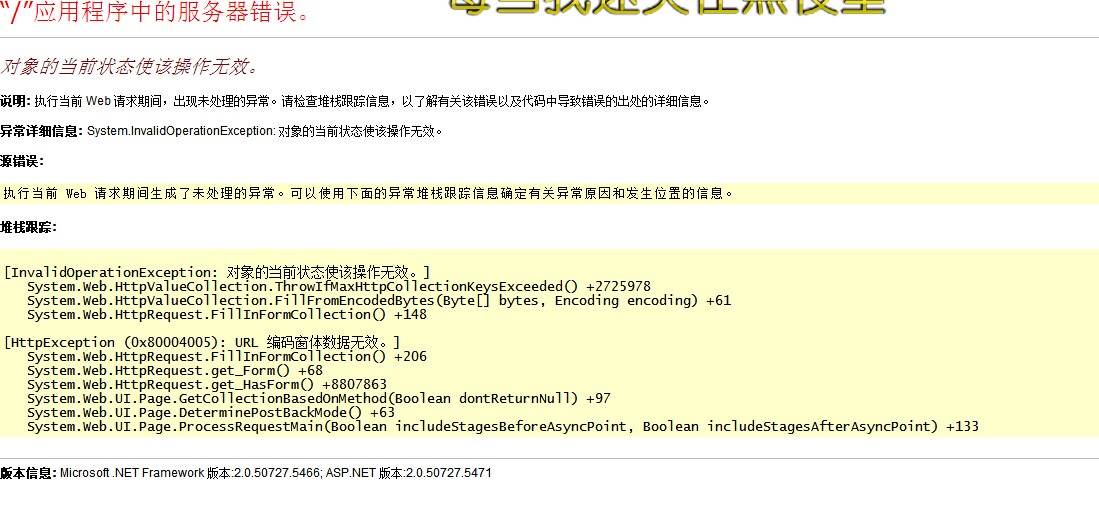Viewport: 1099px width, 520px height.
Task: Click the 版本信息 .NET Framework version text
Action: [x=246, y=473]
